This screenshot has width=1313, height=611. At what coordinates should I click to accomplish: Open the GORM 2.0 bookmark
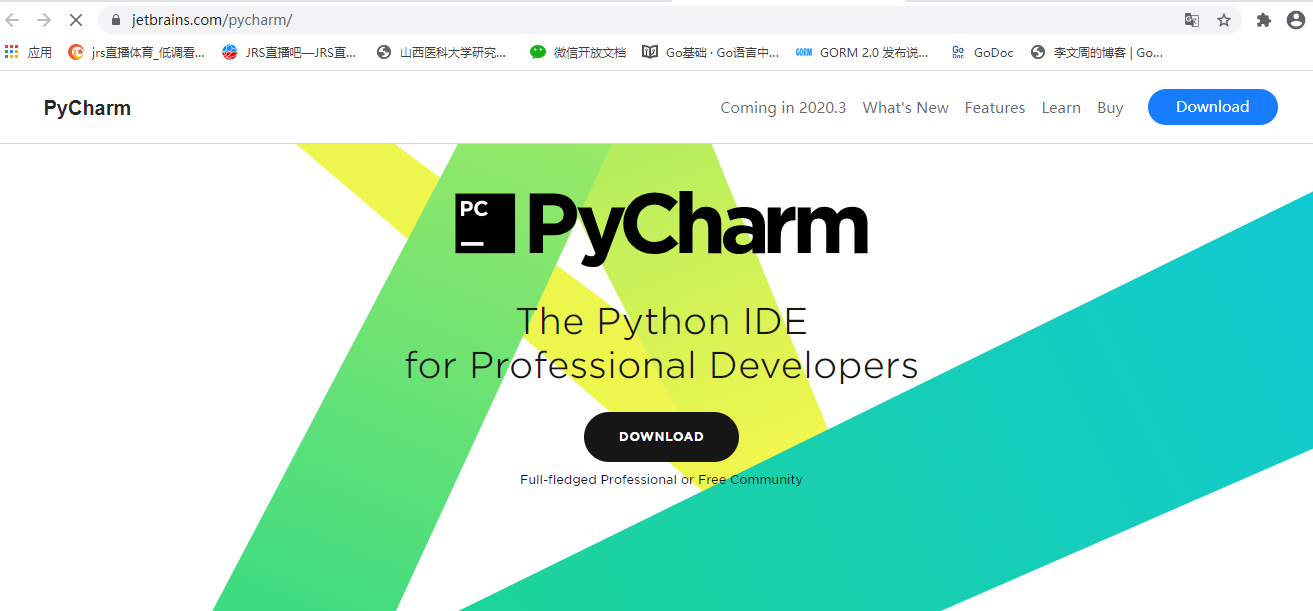tap(862, 53)
